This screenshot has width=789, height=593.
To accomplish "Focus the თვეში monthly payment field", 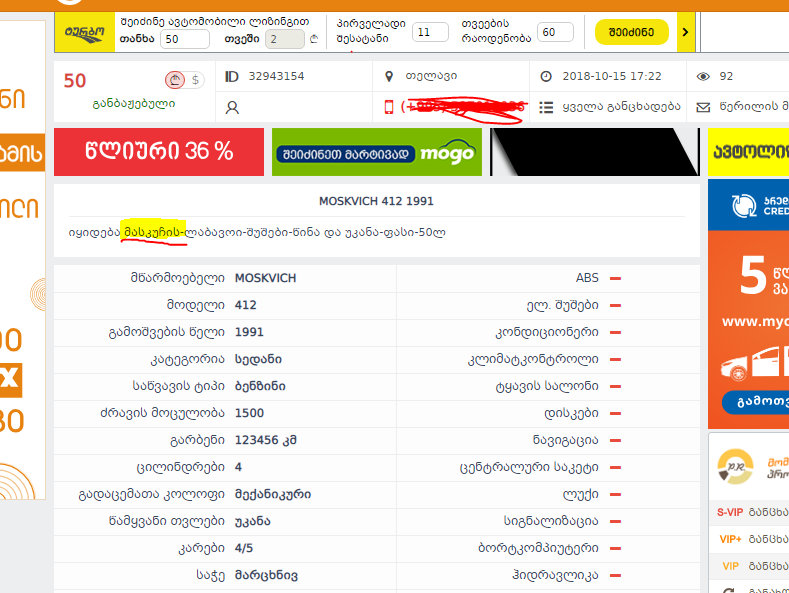I will [x=285, y=39].
